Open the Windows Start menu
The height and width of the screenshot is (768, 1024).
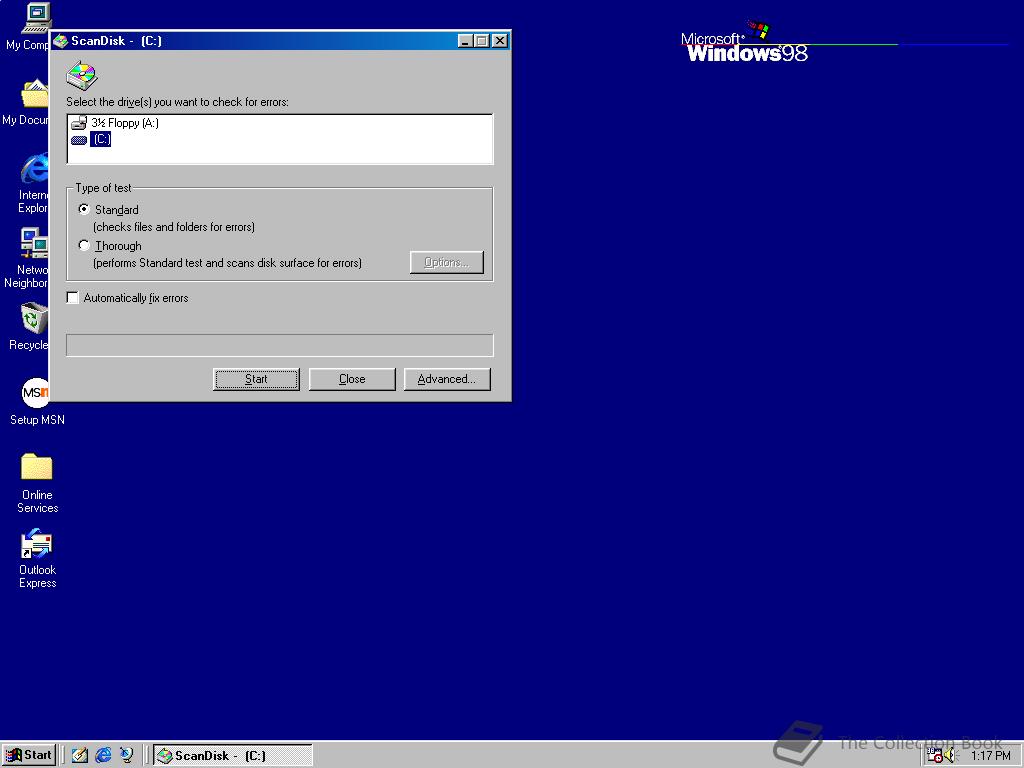point(29,756)
